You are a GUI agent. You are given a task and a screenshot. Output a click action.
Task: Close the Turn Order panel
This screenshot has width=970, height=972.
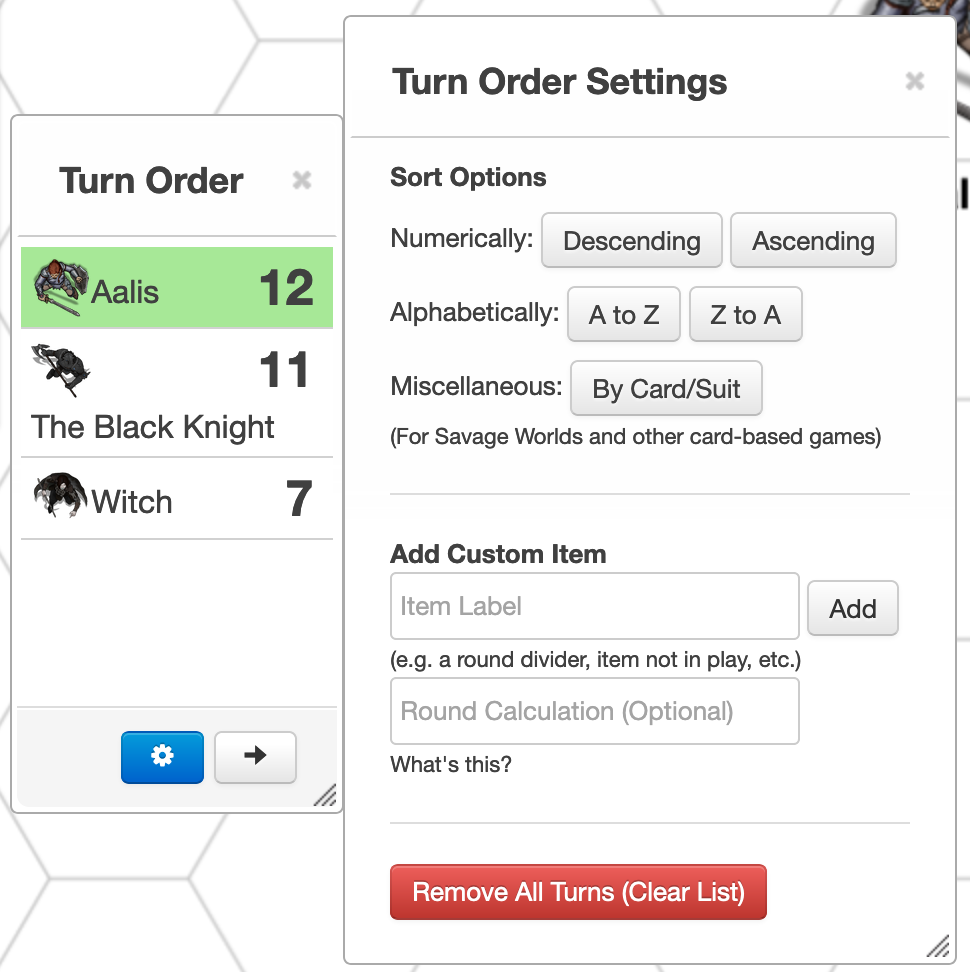pos(302,180)
